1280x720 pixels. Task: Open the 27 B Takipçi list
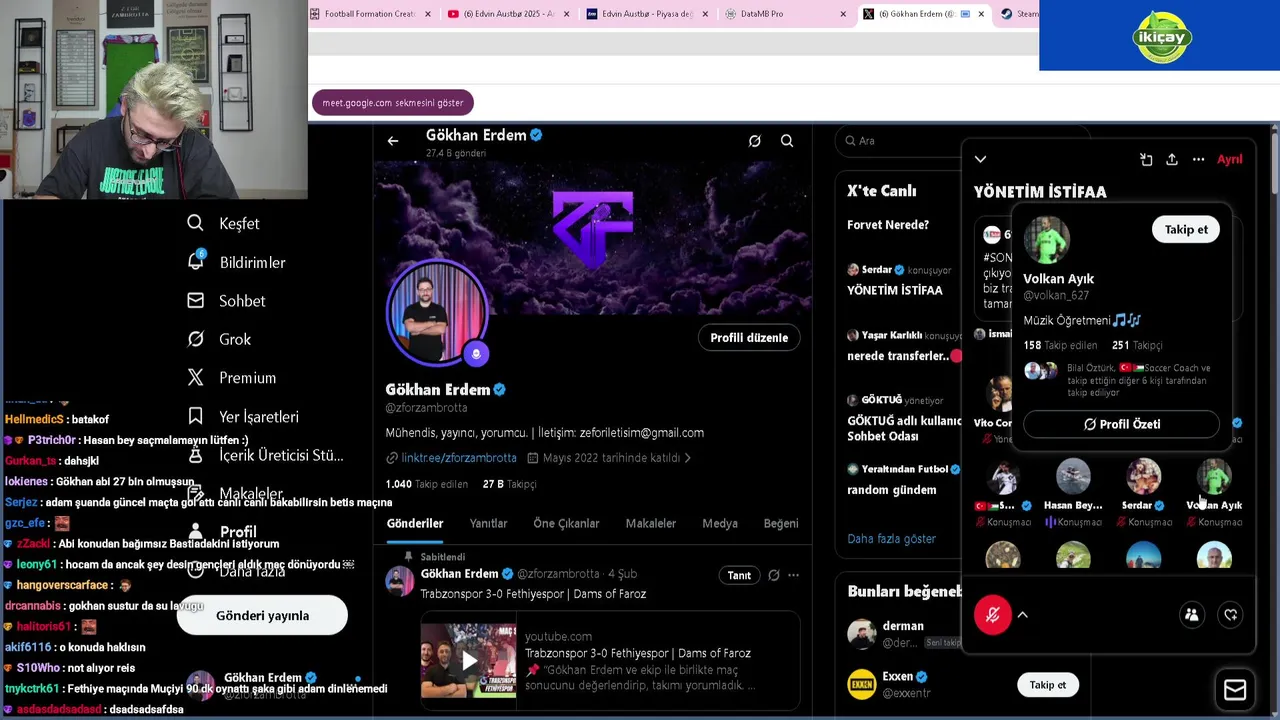(x=510, y=484)
